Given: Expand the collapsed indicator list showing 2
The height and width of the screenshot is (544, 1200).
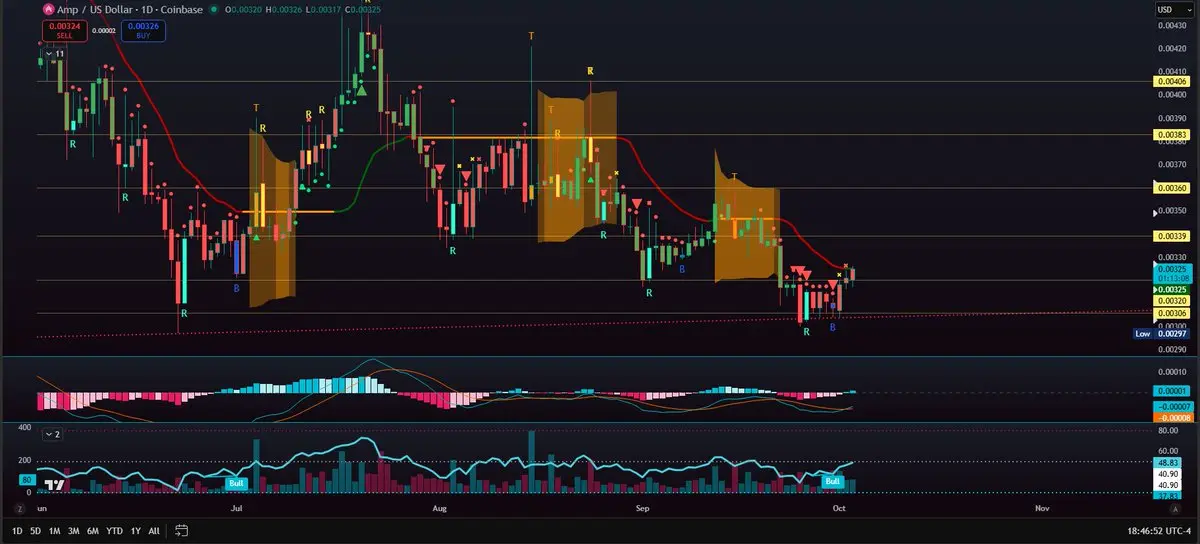Looking at the screenshot, I should pyautogui.click(x=53, y=434).
